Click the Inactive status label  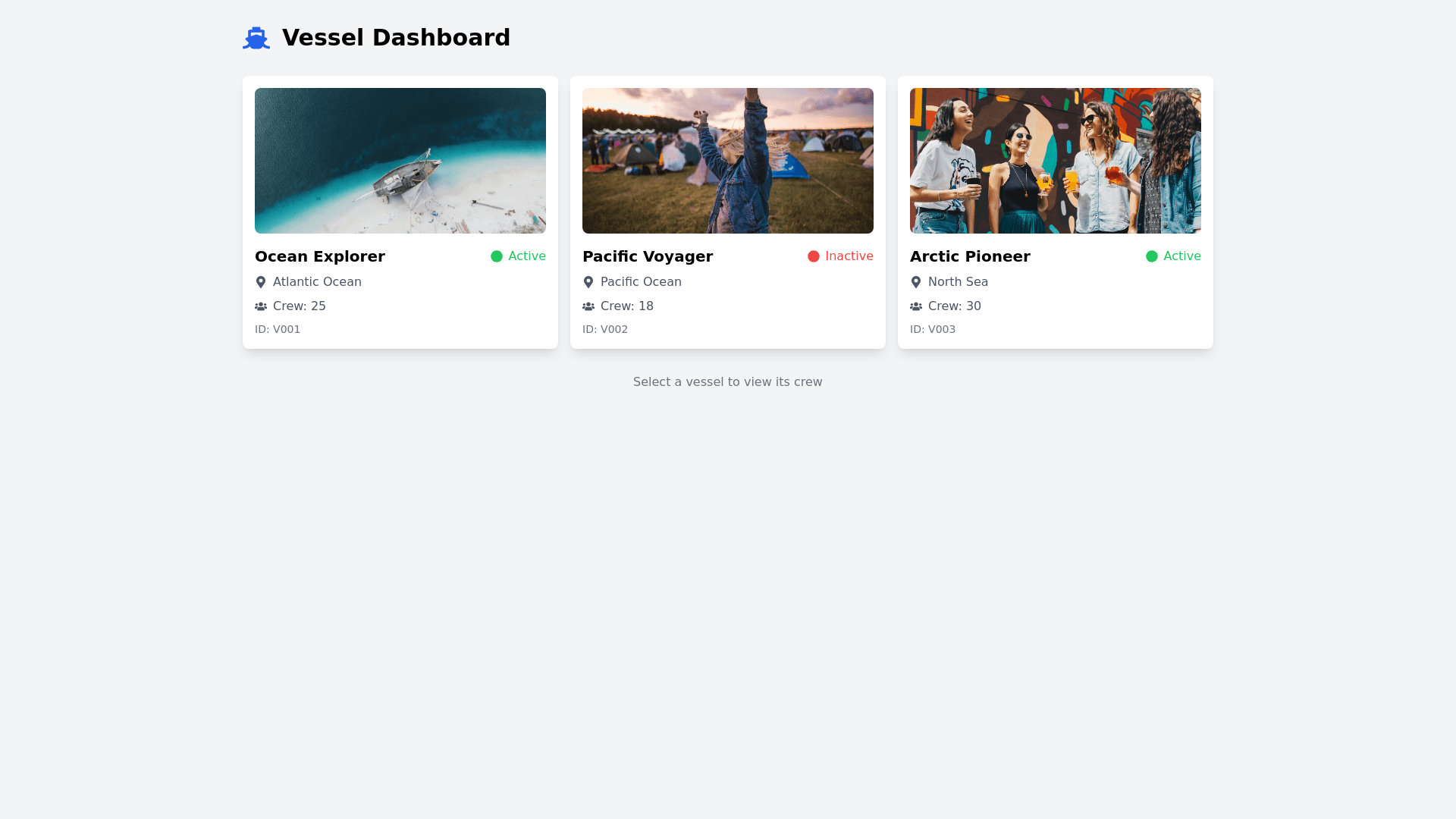click(849, 256)
